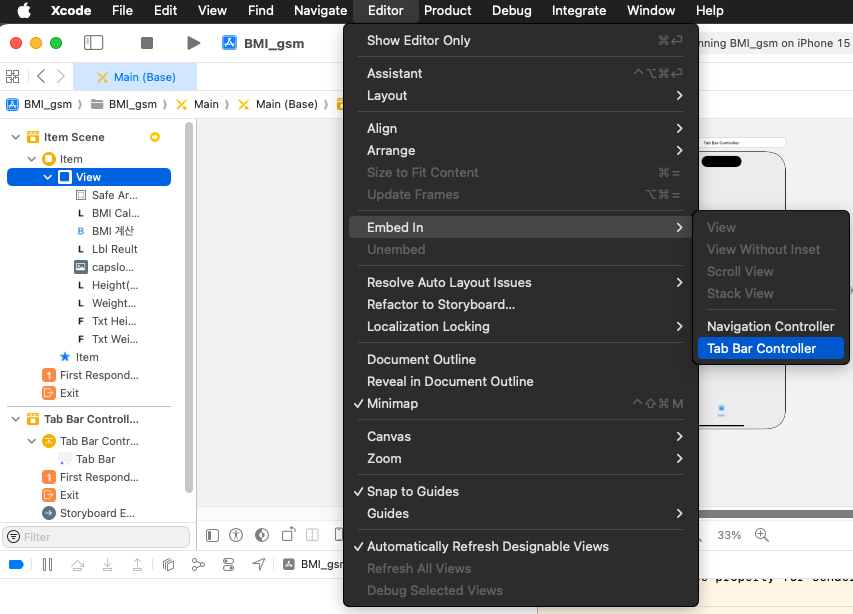This screenshot has width=853, height=614.
Task: Open the Guides submenu
Action: (x=521, y=513)
